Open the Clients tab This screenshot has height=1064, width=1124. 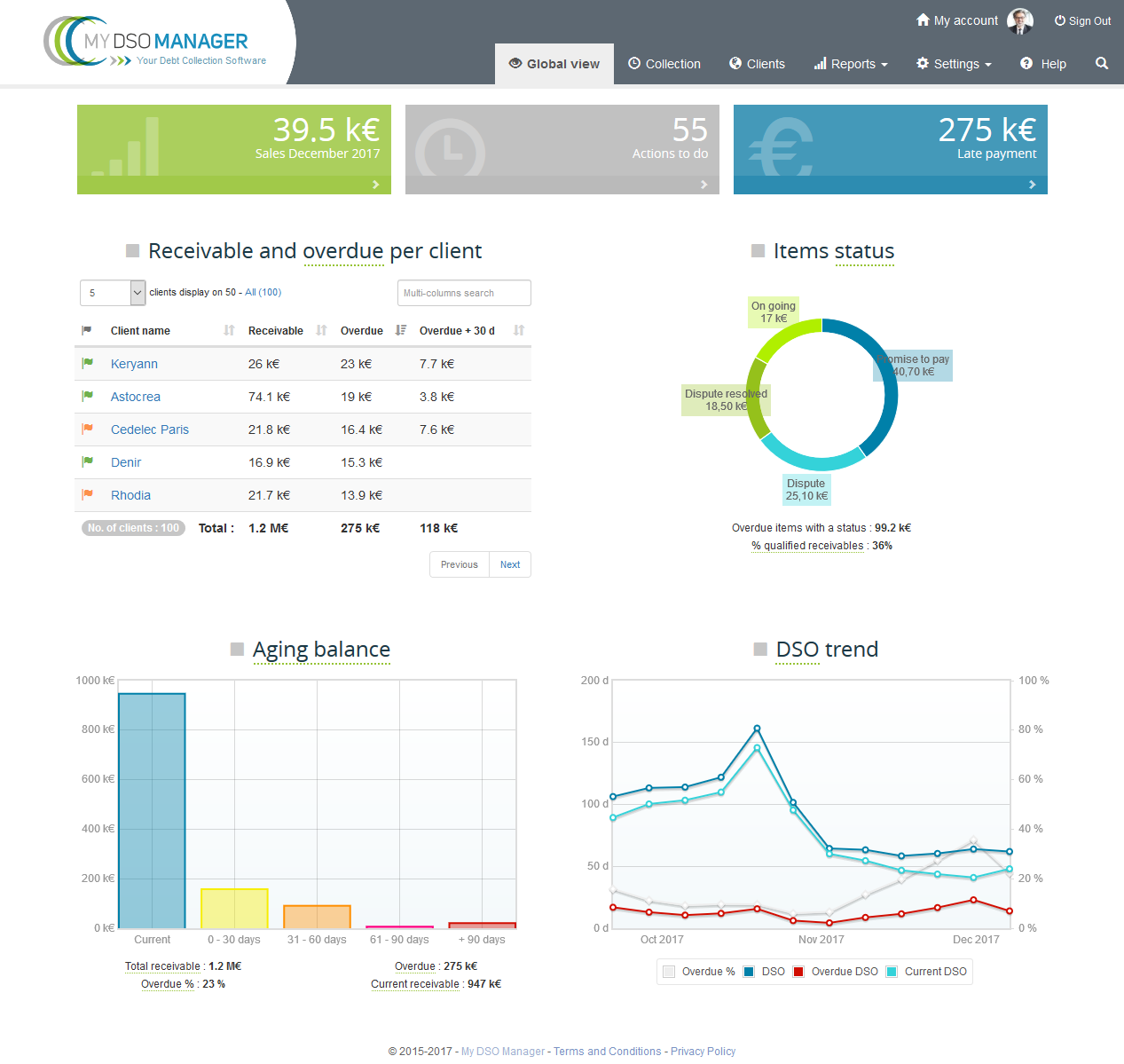coord(757,64)
